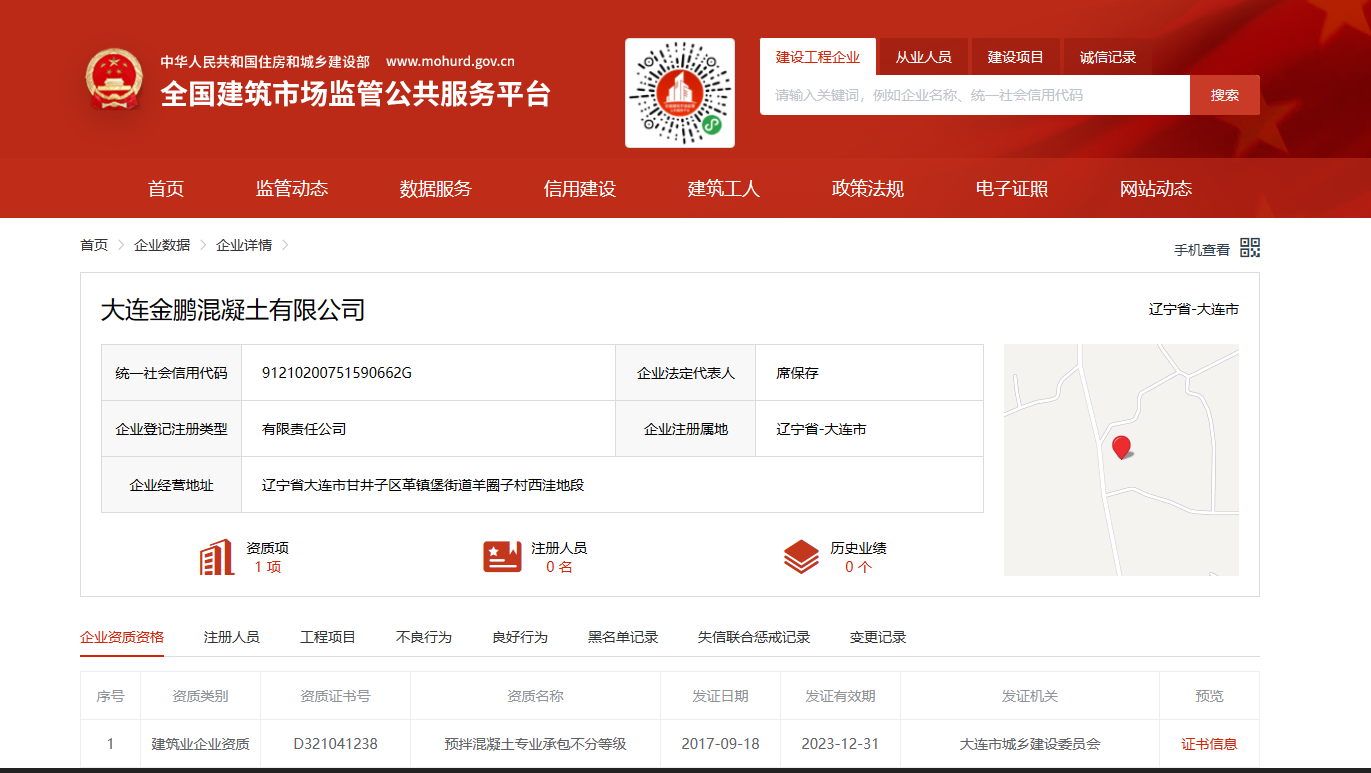Switch to the 变更记录 tab
Screen dimensions: 1371x773
click(878, 637)
